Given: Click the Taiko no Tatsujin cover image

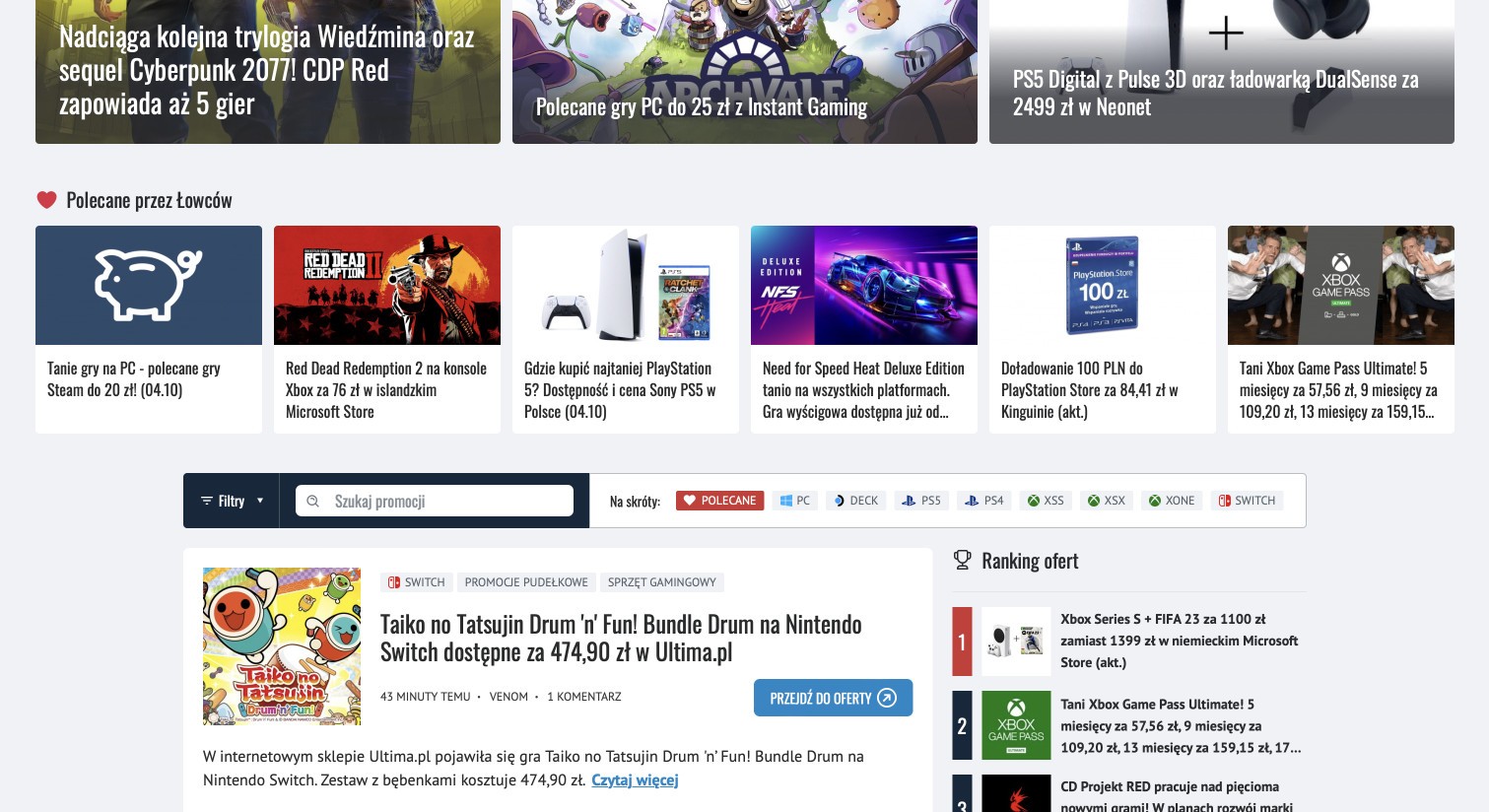Looking at the screenshot, I should [x=282, y=646].
